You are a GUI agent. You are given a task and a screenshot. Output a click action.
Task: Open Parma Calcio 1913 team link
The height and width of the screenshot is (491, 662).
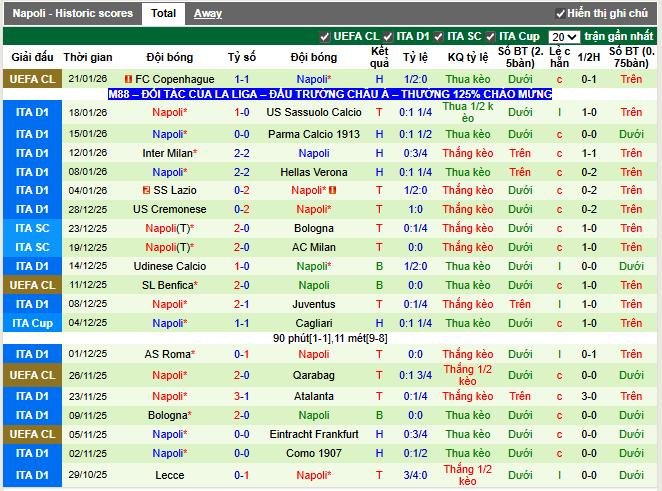(314, 134)
